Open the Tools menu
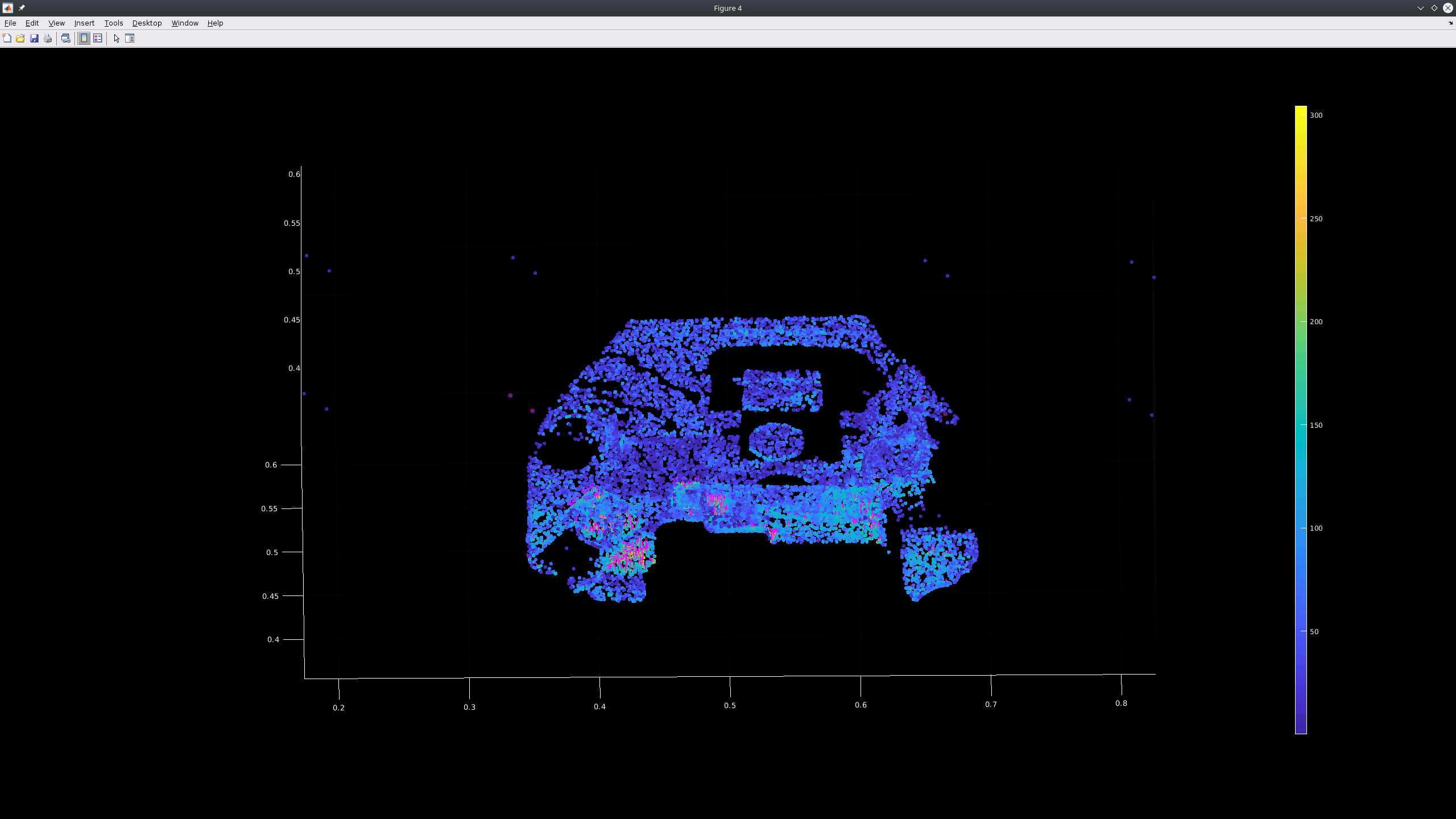The height and width of the screenshot is (819, 1456). [x=113, y=23]
